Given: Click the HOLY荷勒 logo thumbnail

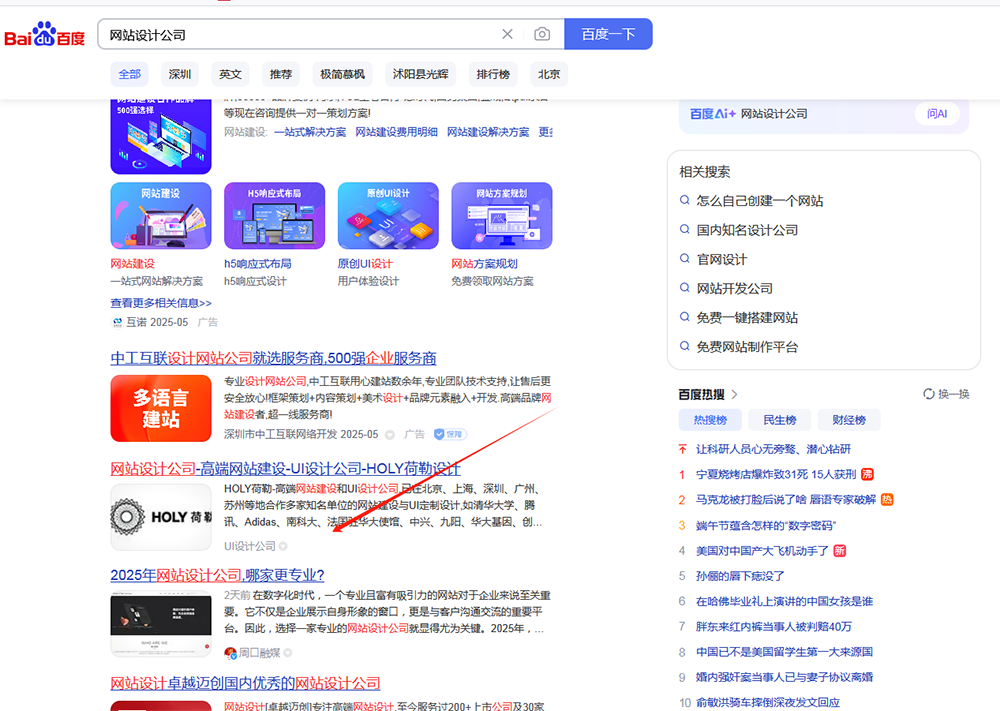Looking at the screenshot, I should 161,517.
